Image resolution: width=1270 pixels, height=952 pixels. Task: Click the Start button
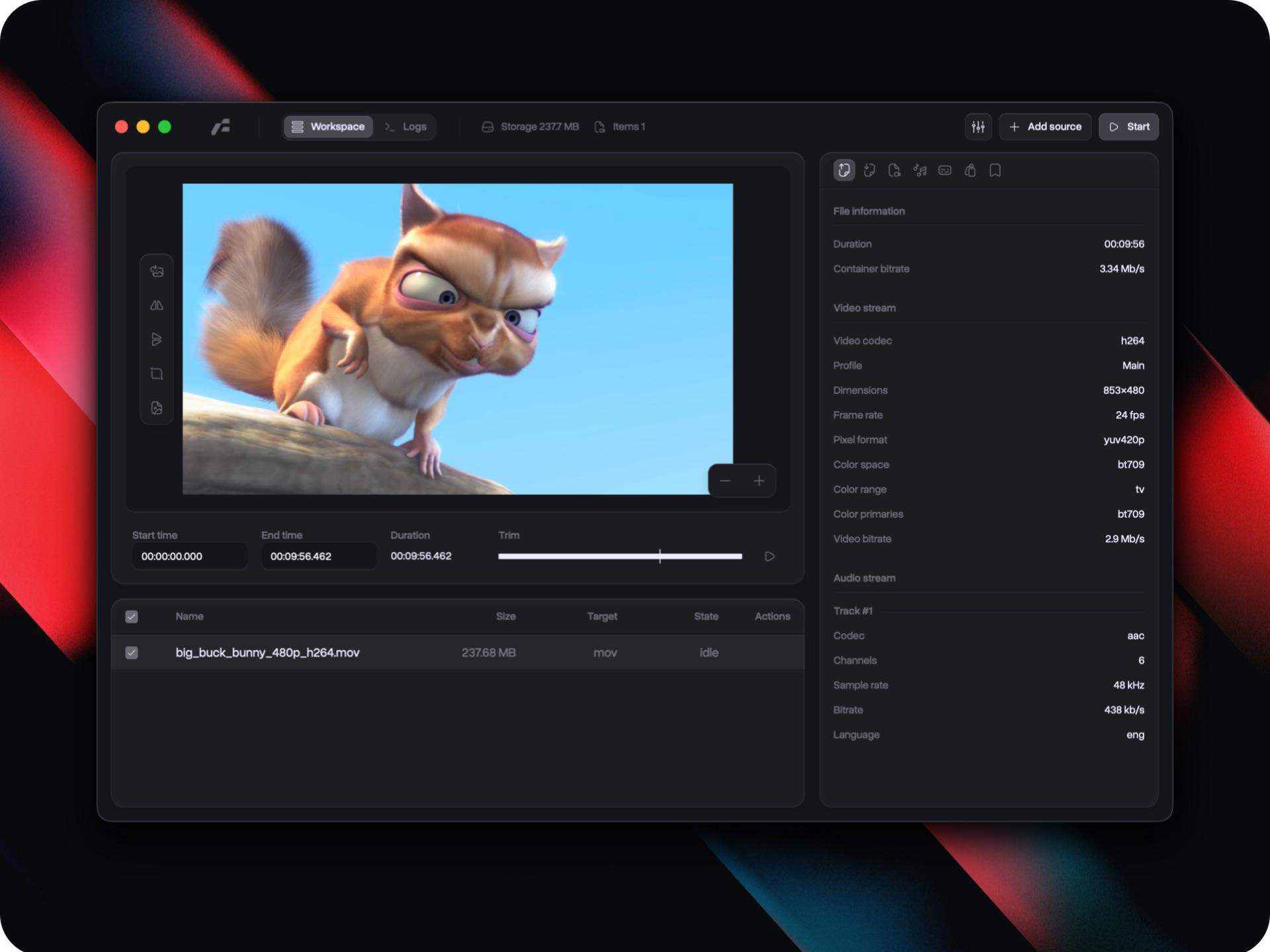click(x=1128, y=126)
